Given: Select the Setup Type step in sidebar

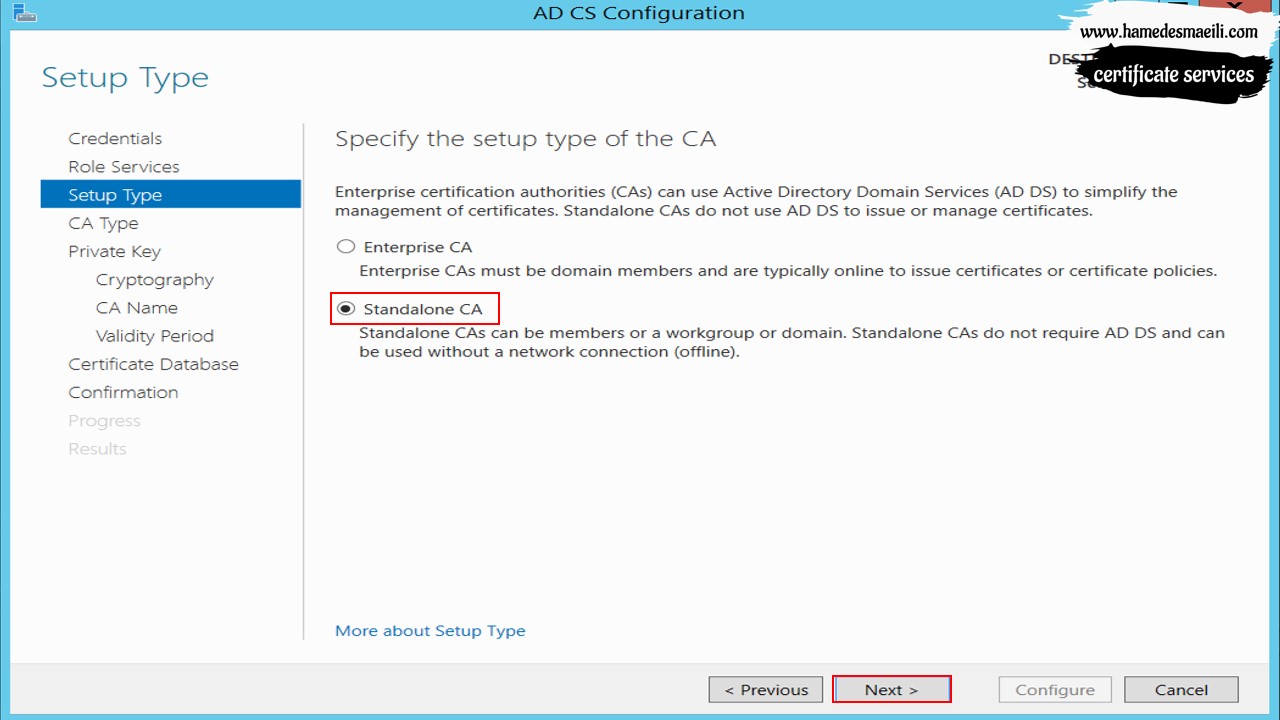Looking at the screenshot, I should click(x=171, y=194).
